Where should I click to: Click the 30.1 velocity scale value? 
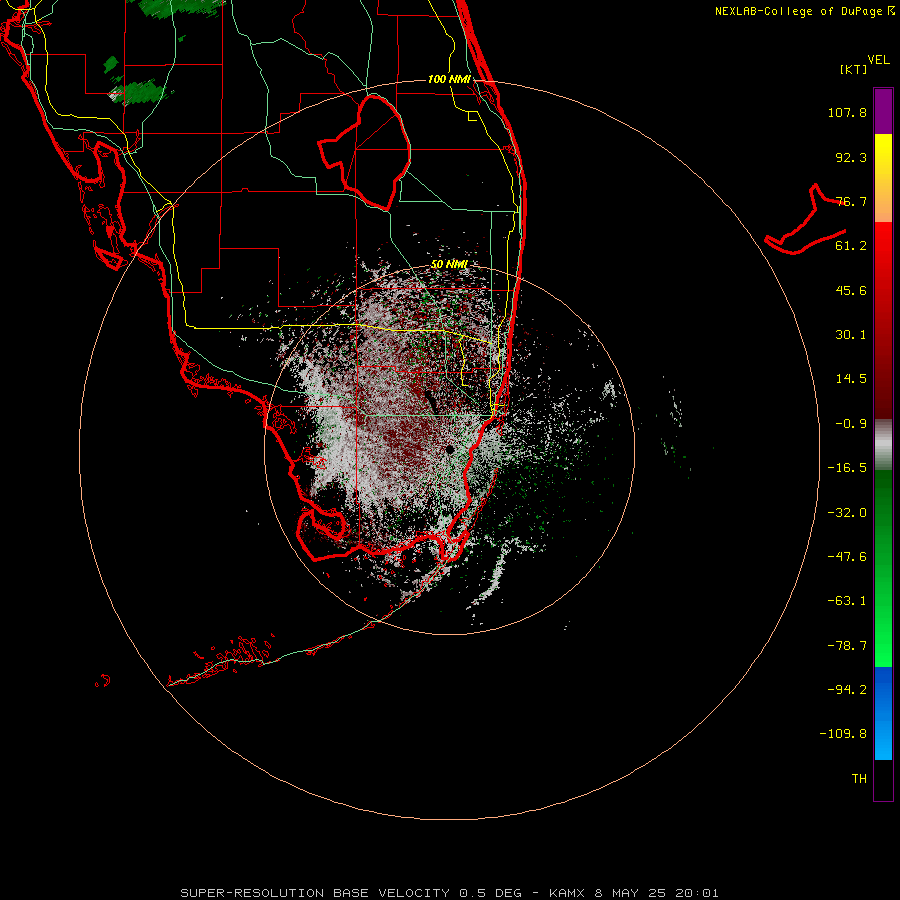851,335
